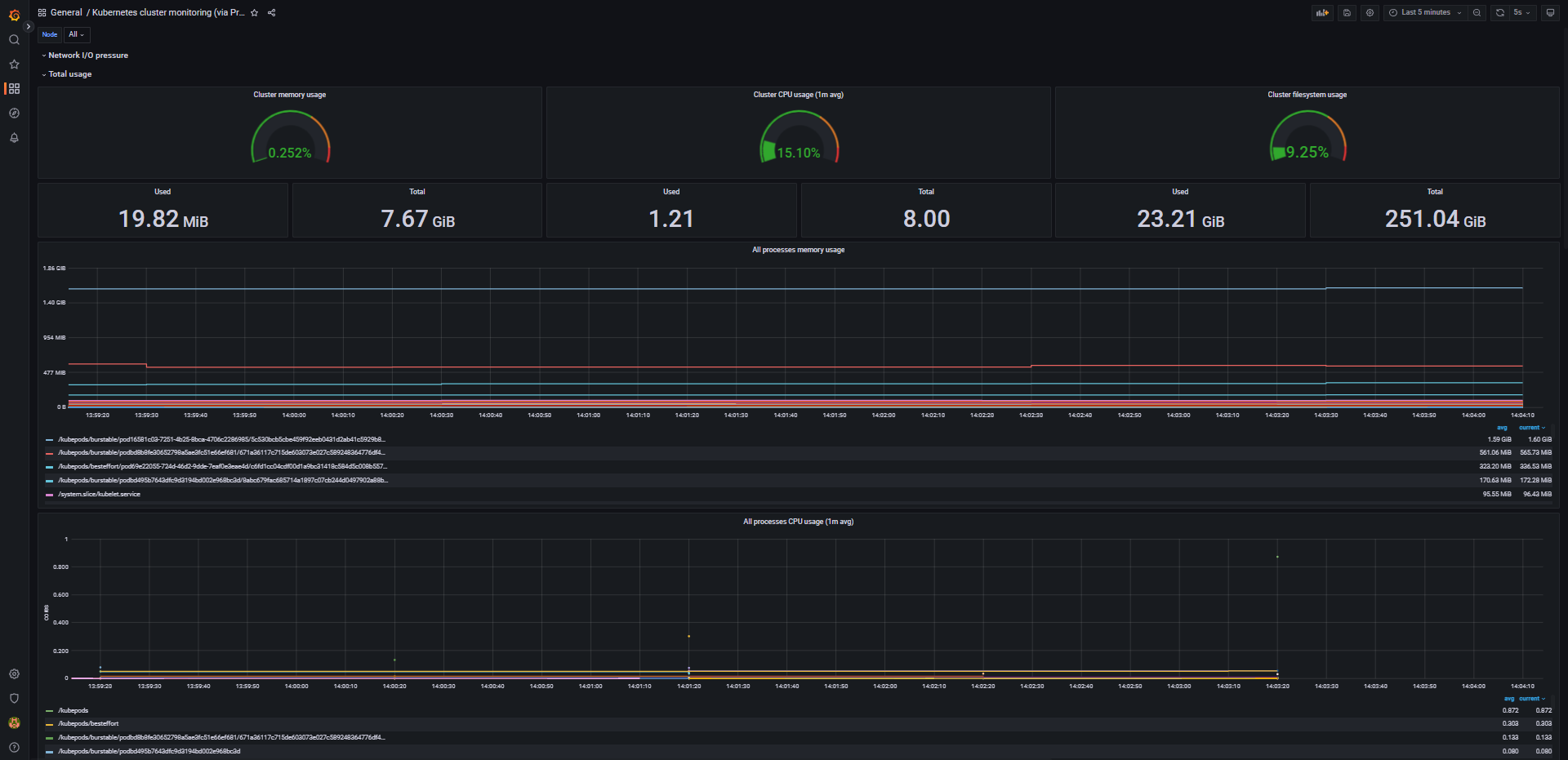Open the Help question-mark icon

point(14,747)
